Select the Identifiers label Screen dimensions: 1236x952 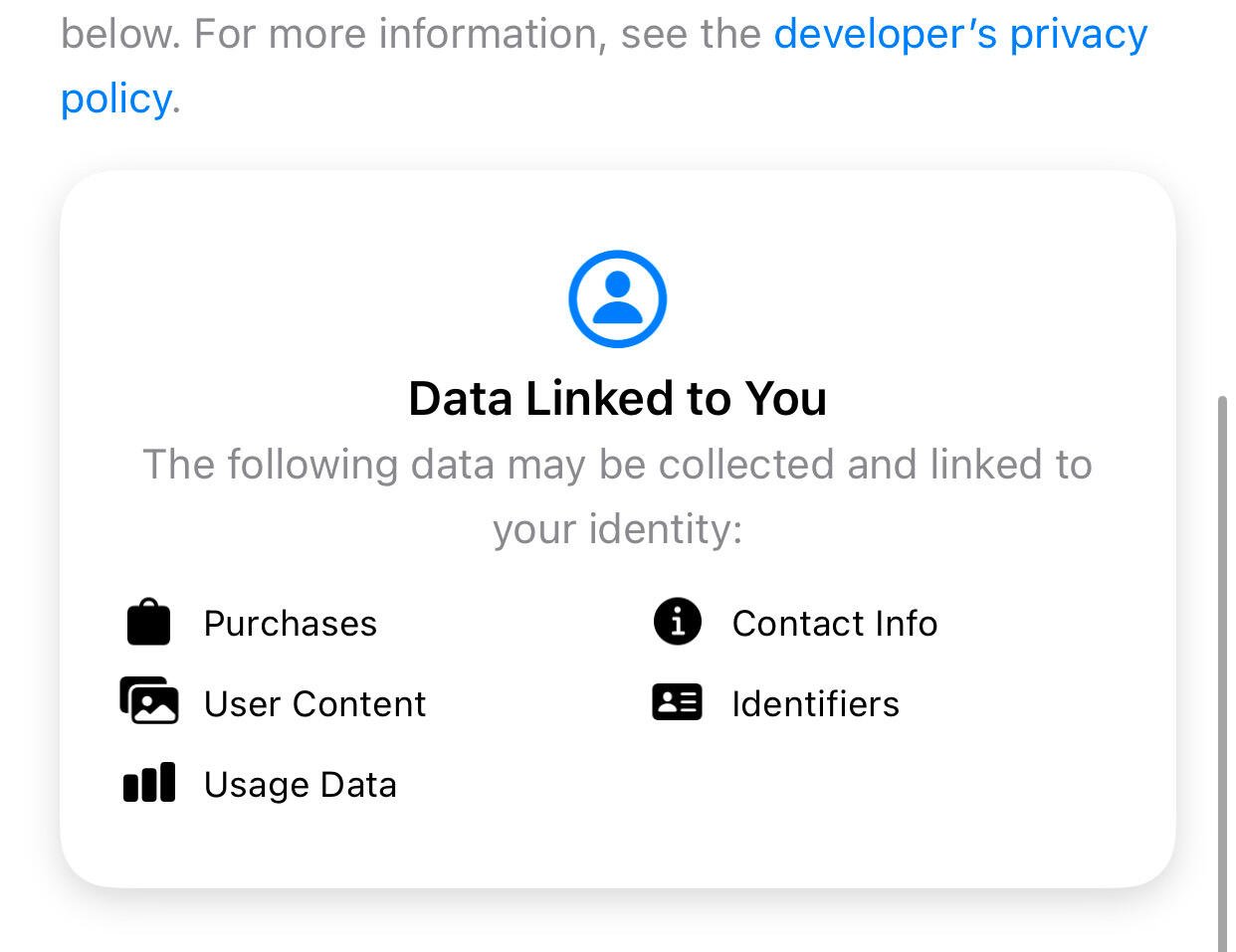pyautogui.click(x=816, y=704)
